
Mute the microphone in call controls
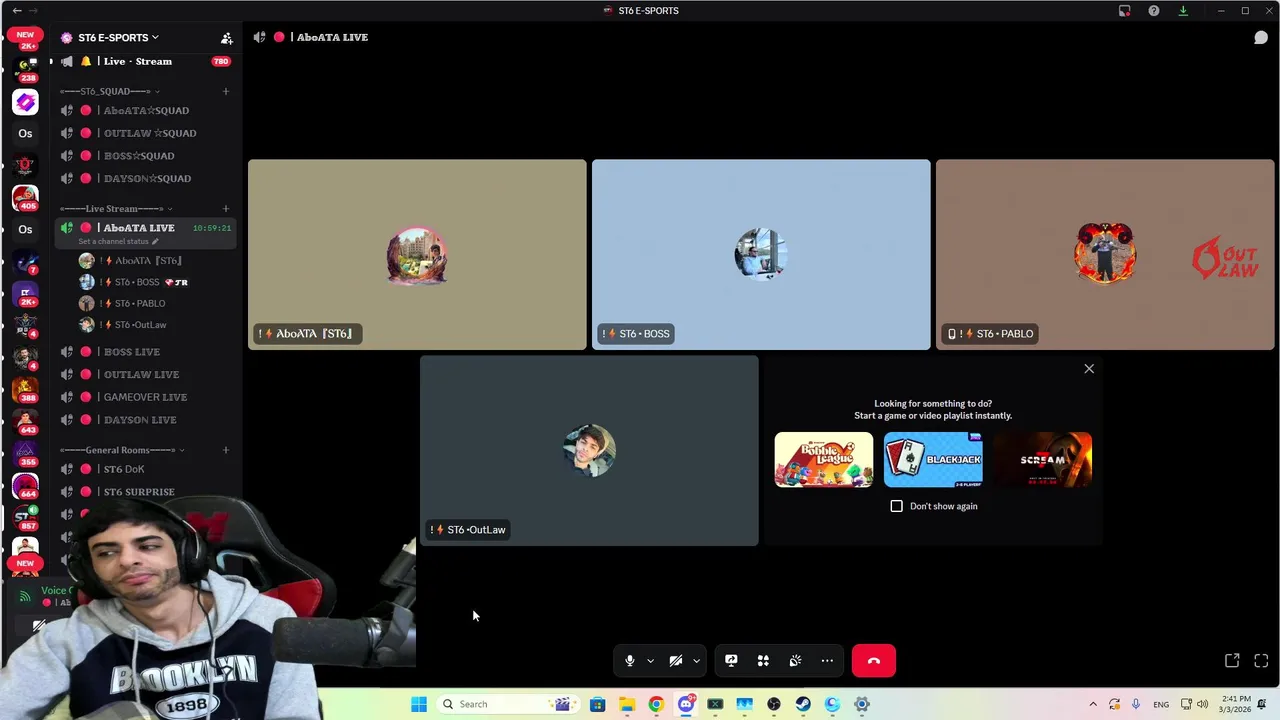pyautogui.click(x=629, y=661)
